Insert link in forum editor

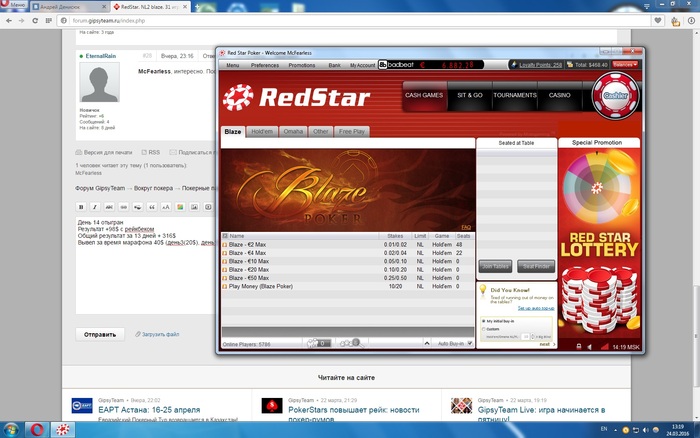click(123, 207)
